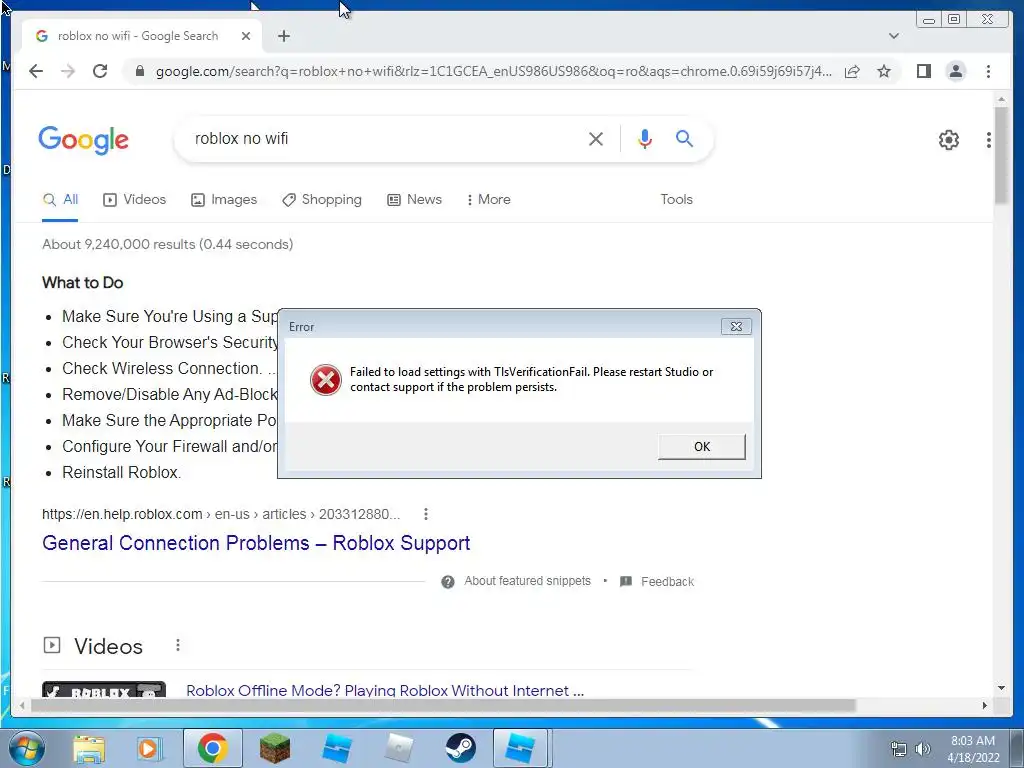This screenshot has width=1024, height=768.
Task: Click the Feedback link
Action: [667, 582]
